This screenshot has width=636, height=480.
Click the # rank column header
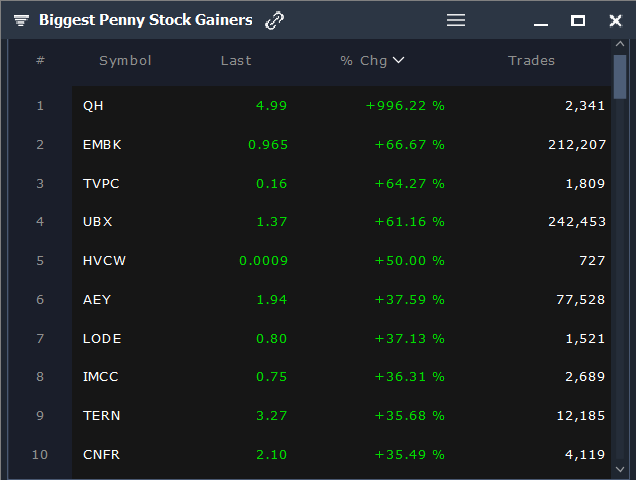[x=40, y=61]
